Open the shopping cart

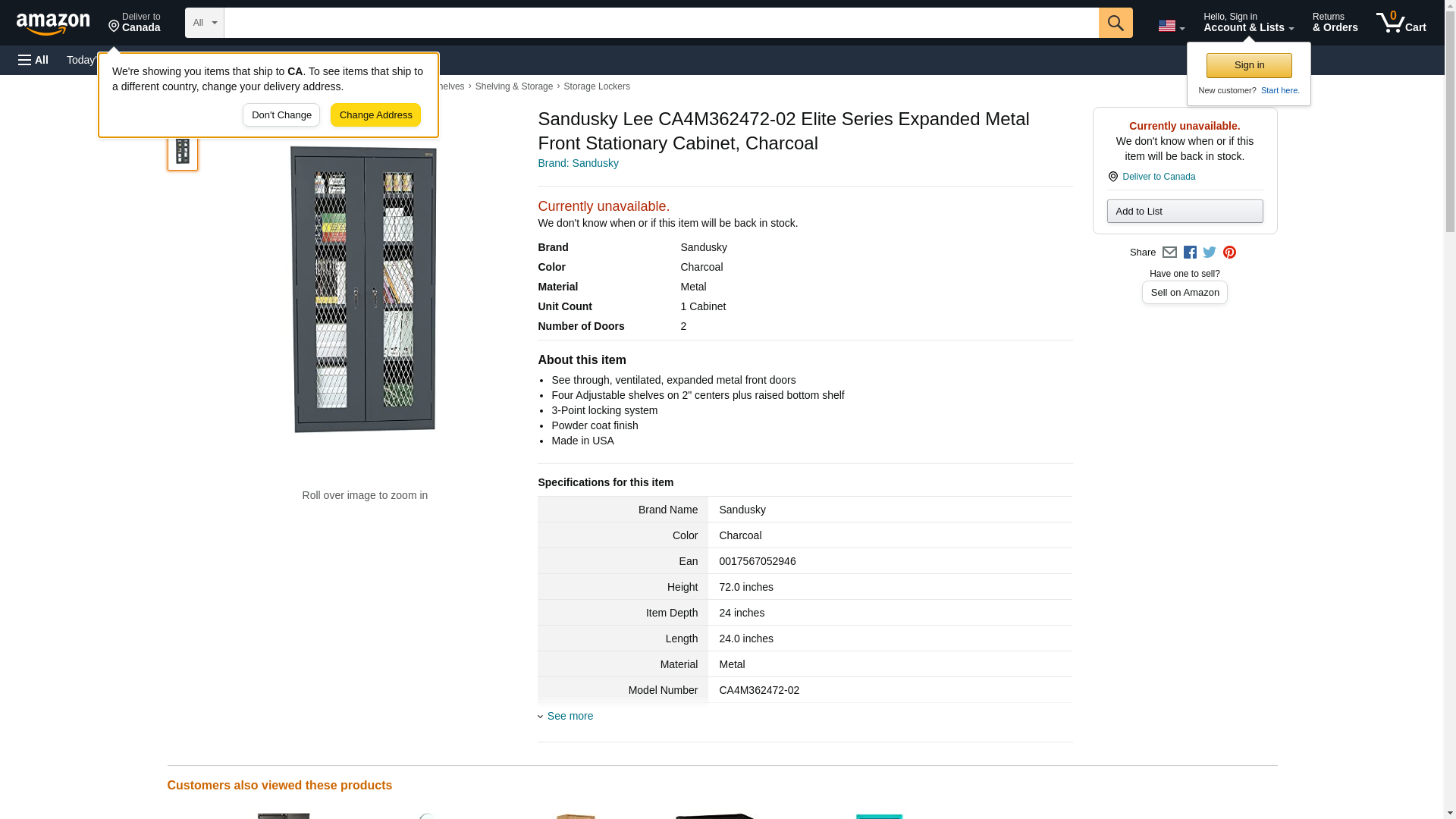1401,23
